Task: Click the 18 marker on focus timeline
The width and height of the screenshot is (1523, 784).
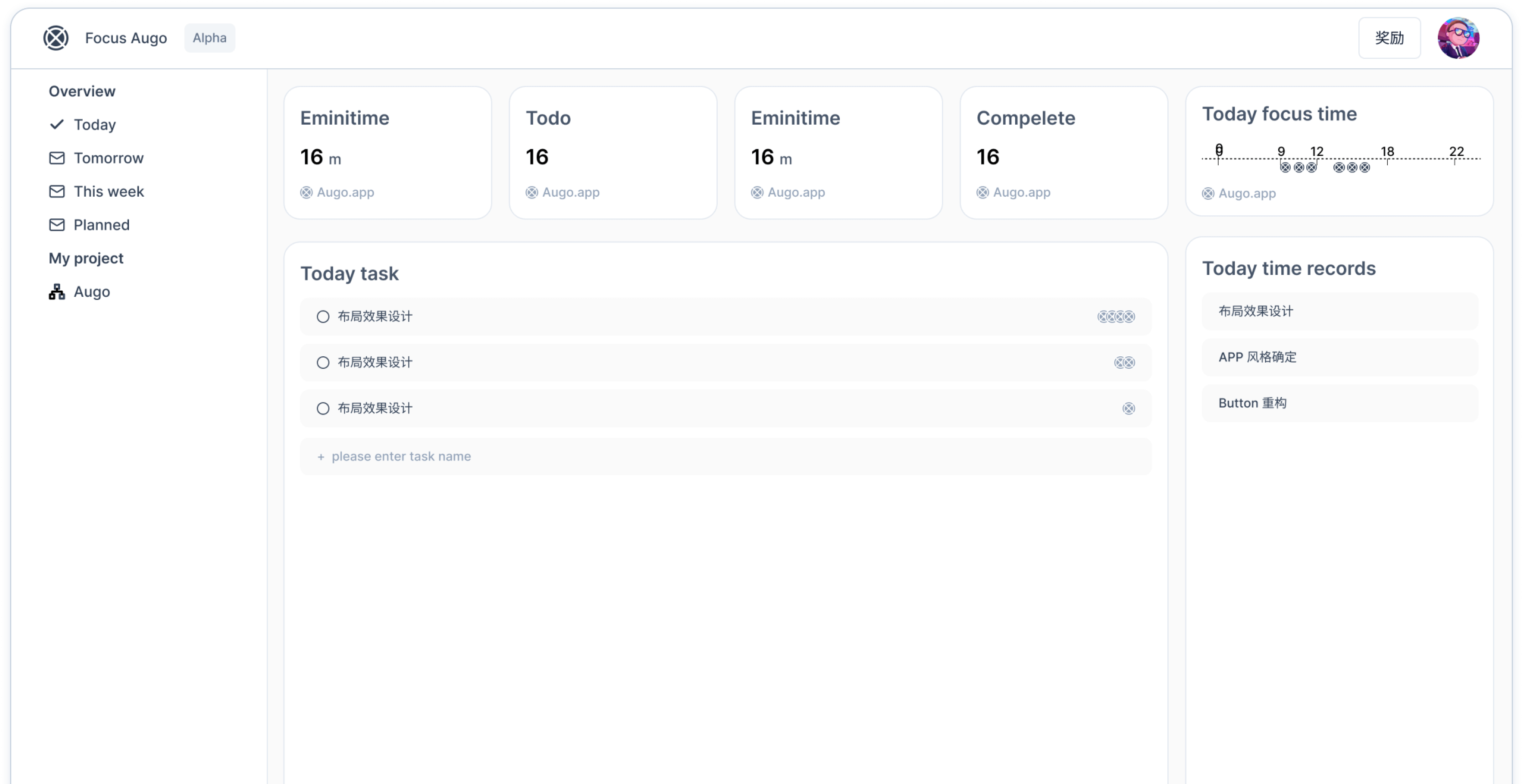Action: coord(1387,151)
